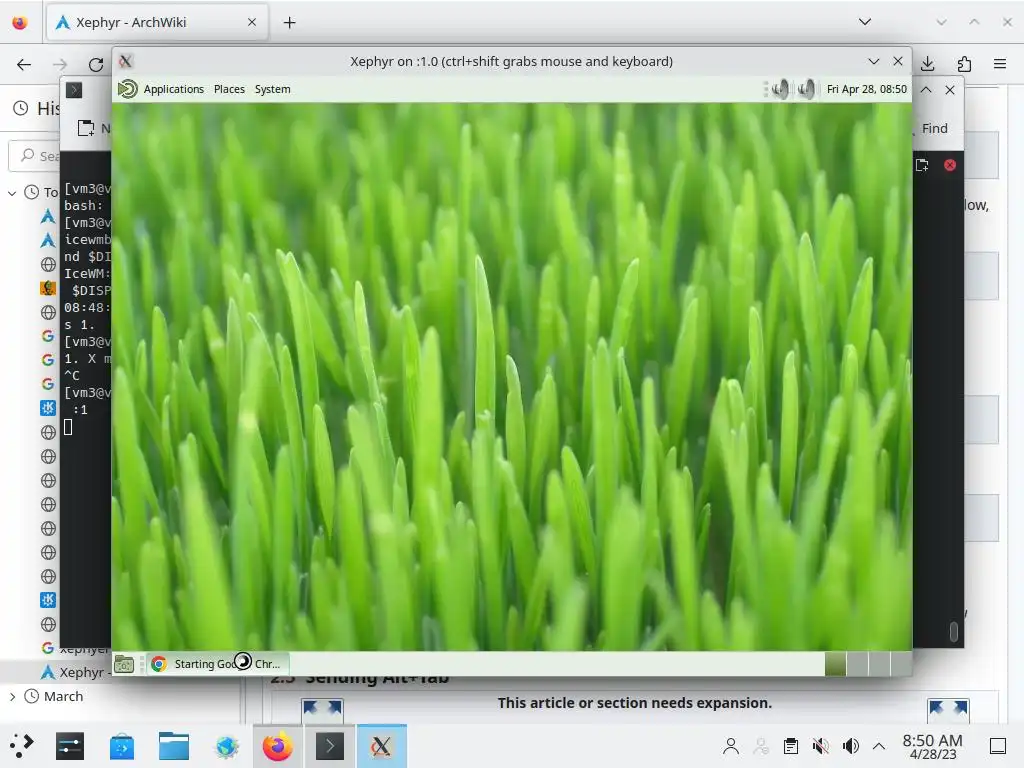Click the show desktop icon in MATE bottom panel

(x=124, y=664)
